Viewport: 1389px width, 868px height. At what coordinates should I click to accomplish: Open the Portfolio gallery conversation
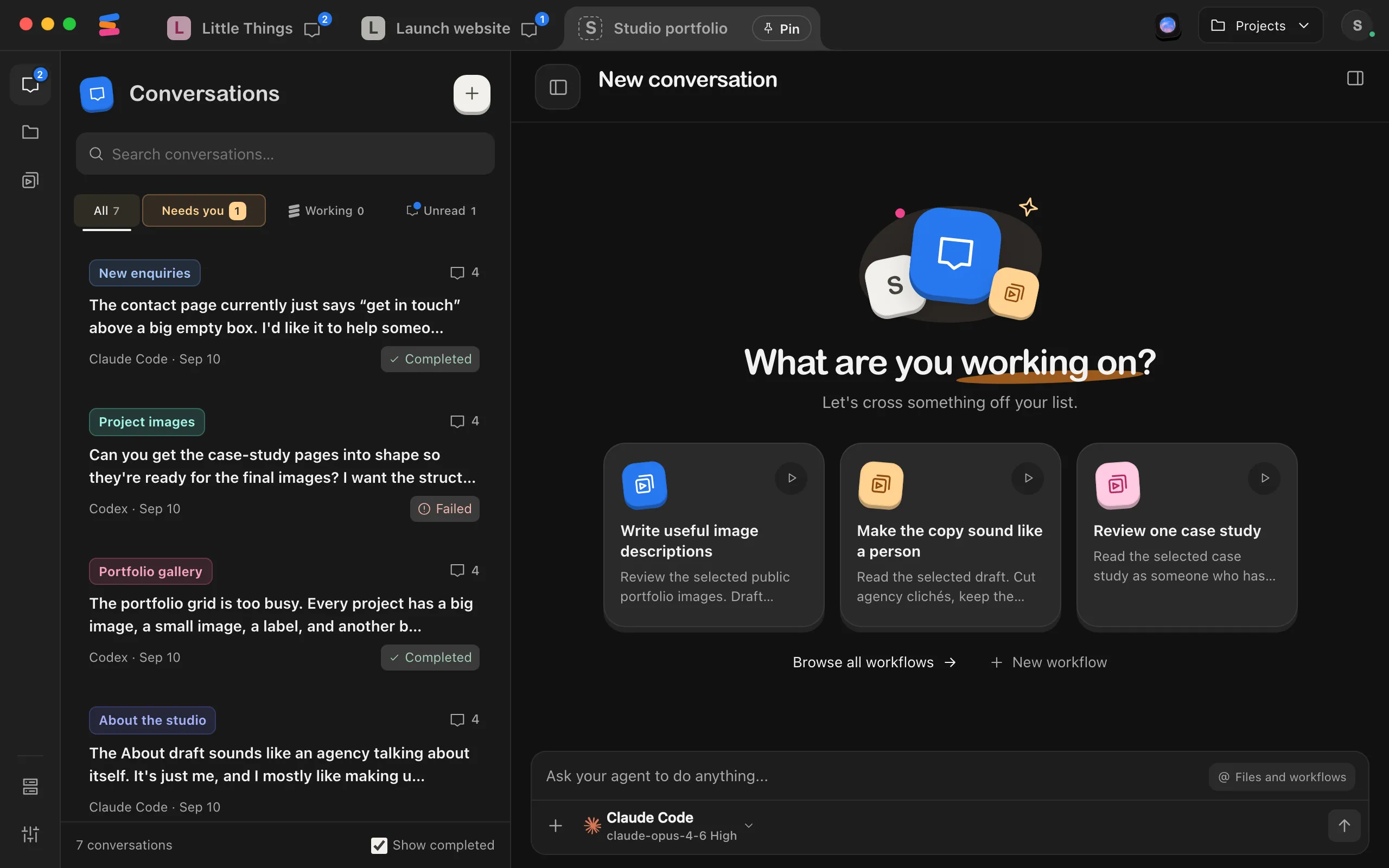click(x=284, y=614)
